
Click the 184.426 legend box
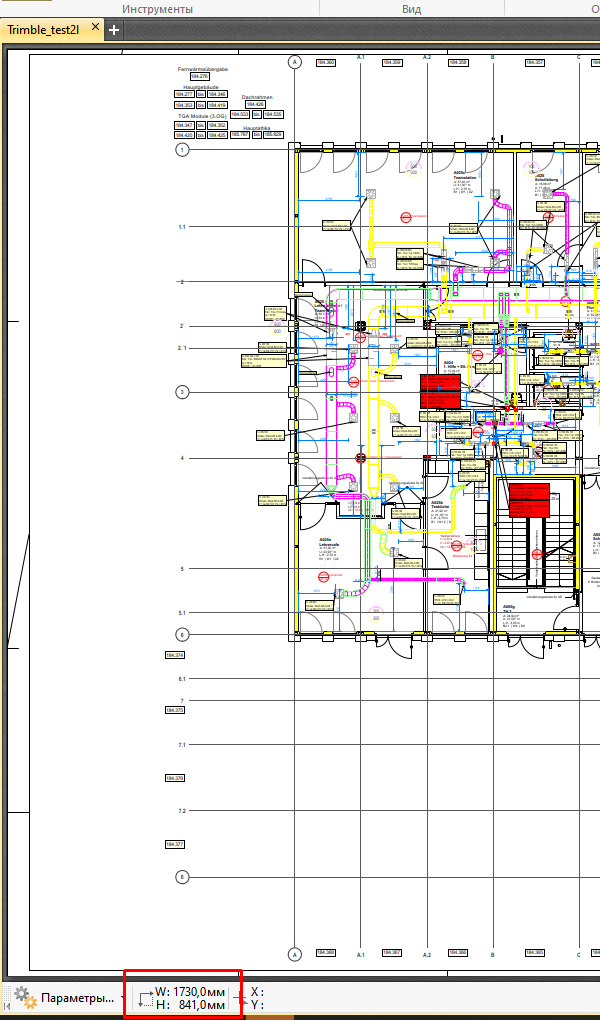click(x=255, y=105)
